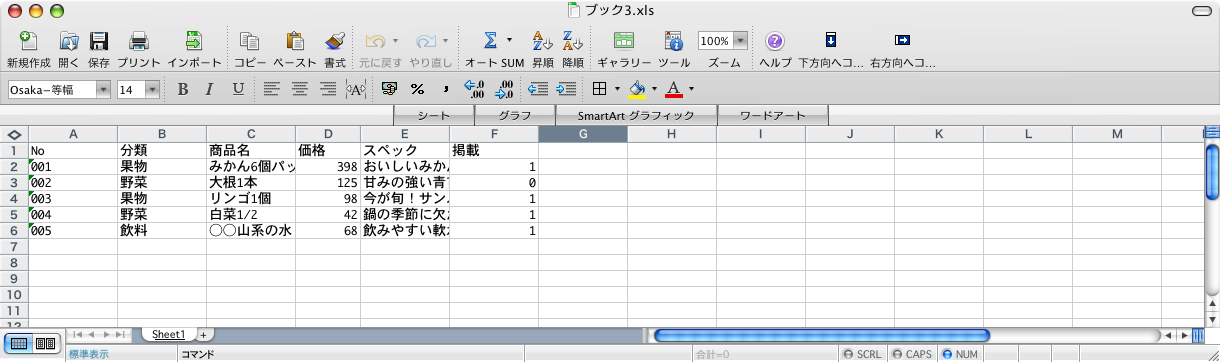1220x362 pixels.
Task: Click the 下方向へコピー fill down icon
Action: [831, 41]
